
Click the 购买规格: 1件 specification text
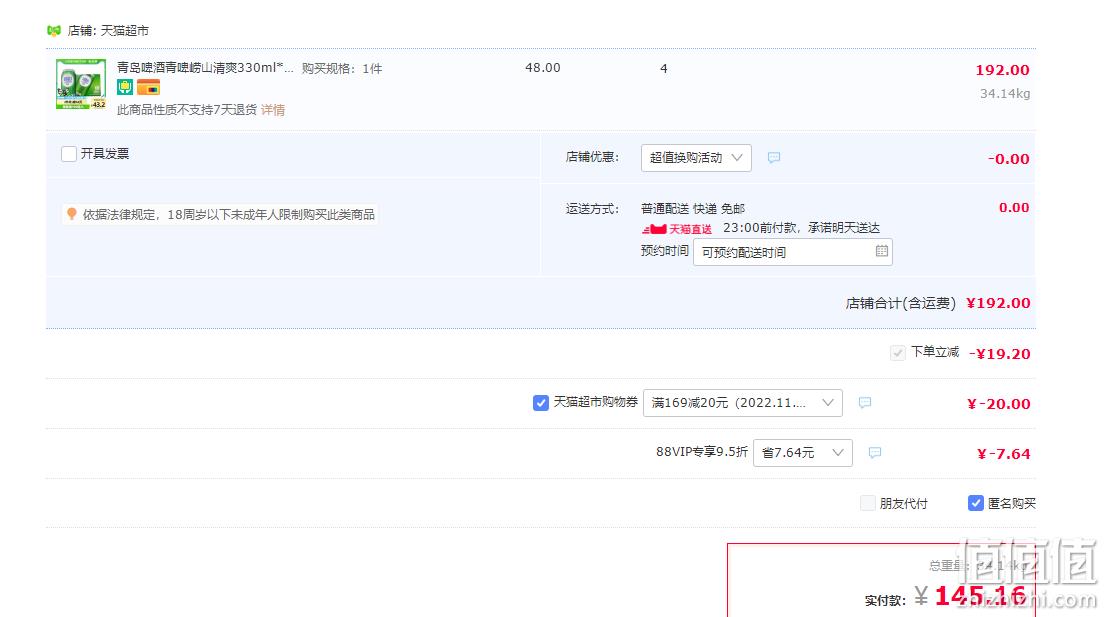pos(342,68)
